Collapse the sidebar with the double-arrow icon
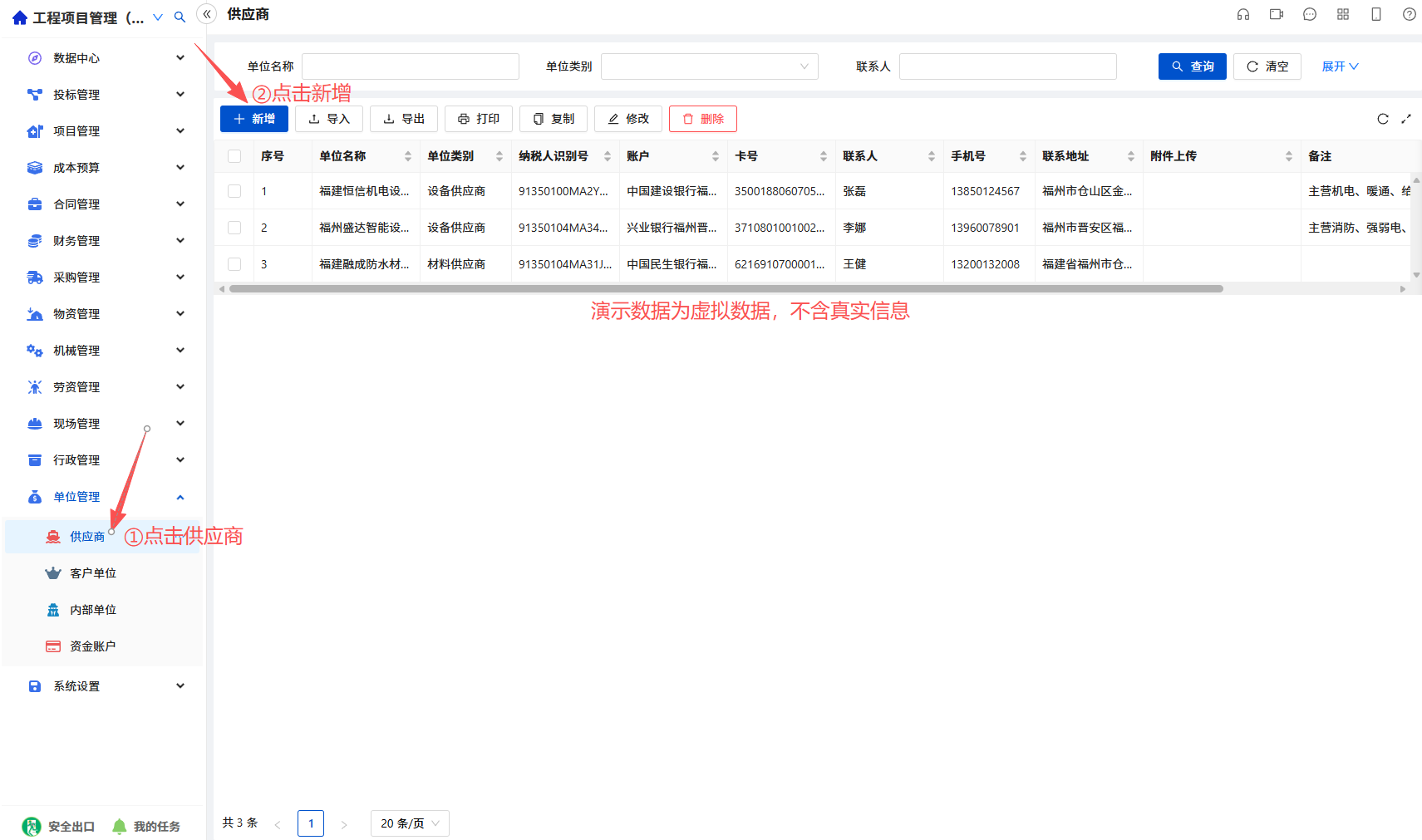Screen dimensions: 1422x840 pos(207,14)
